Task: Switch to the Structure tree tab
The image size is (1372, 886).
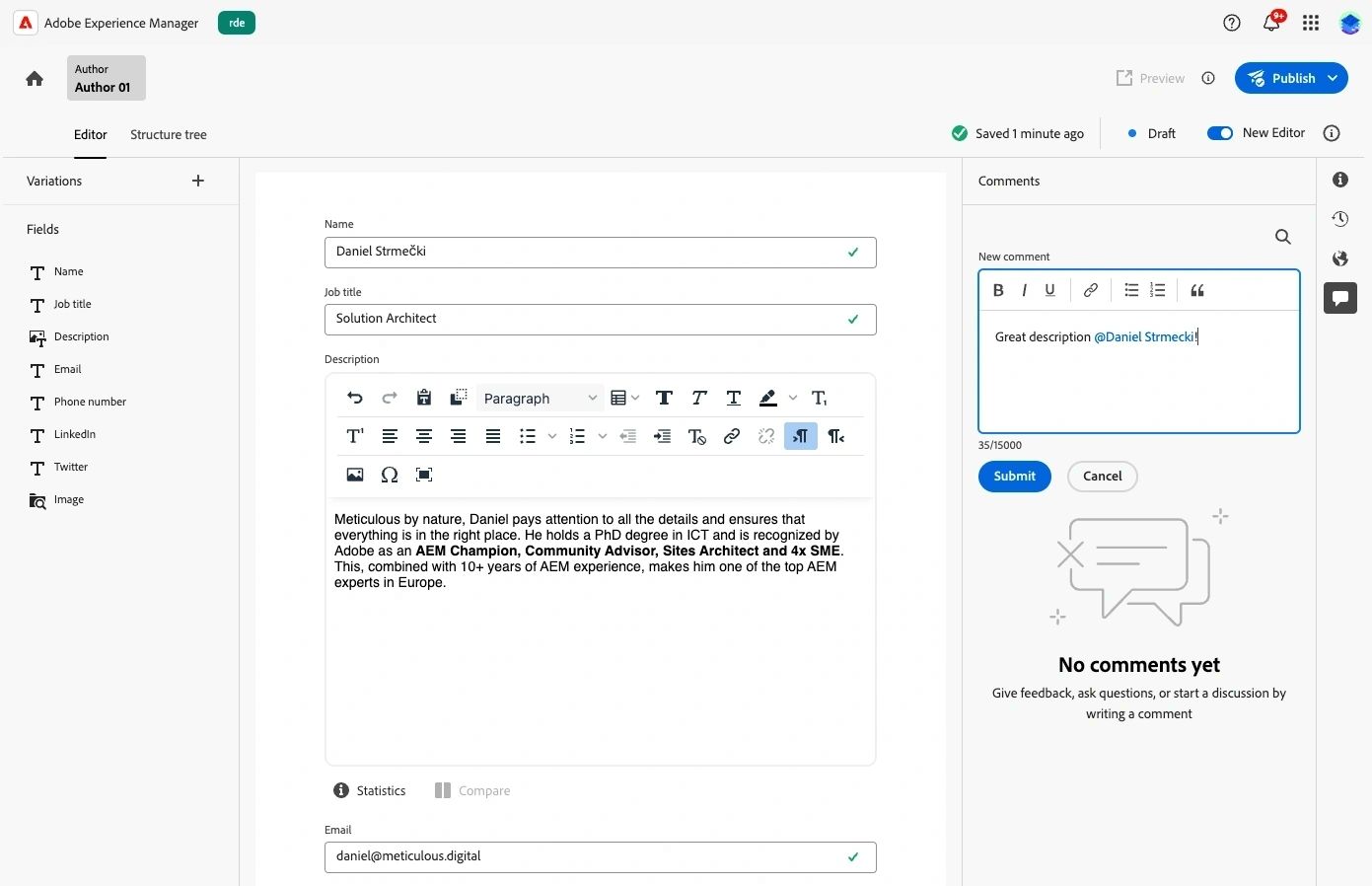Action: point(169,135)
